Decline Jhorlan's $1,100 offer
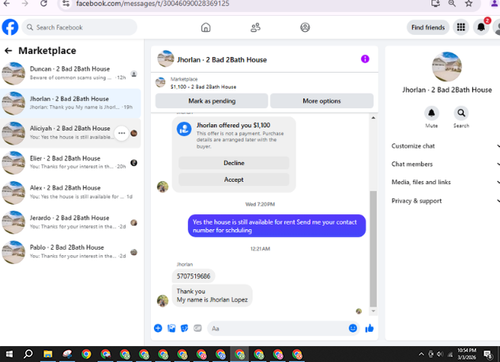 [234, 163]
